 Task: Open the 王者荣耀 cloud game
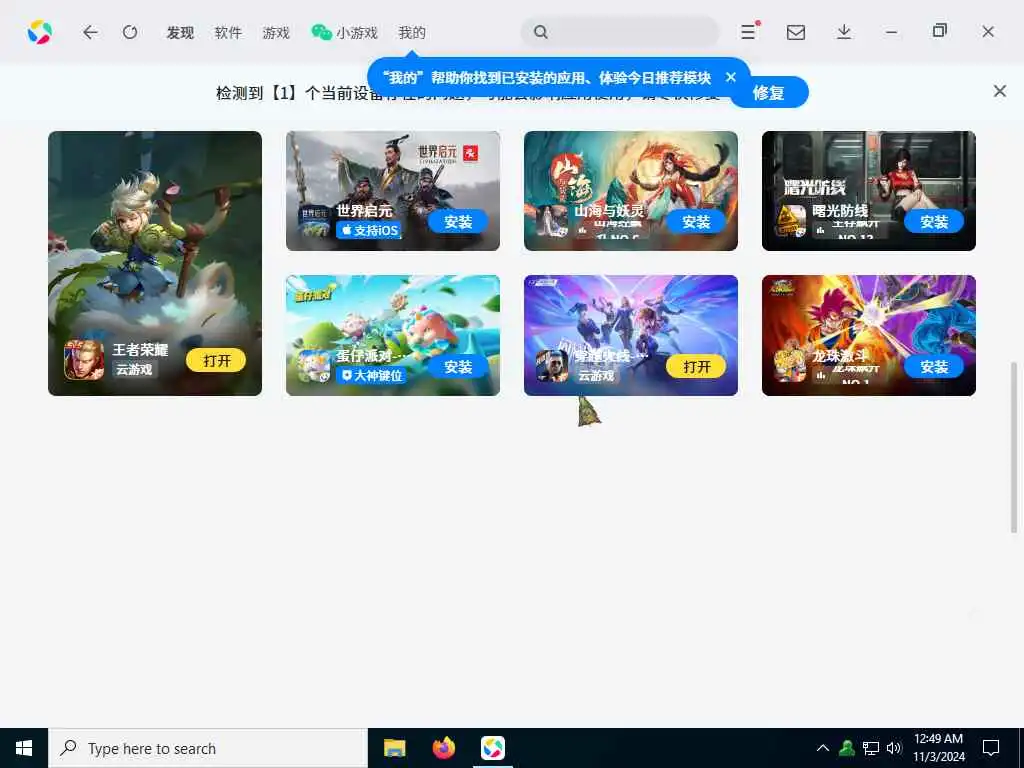[216, 360]
